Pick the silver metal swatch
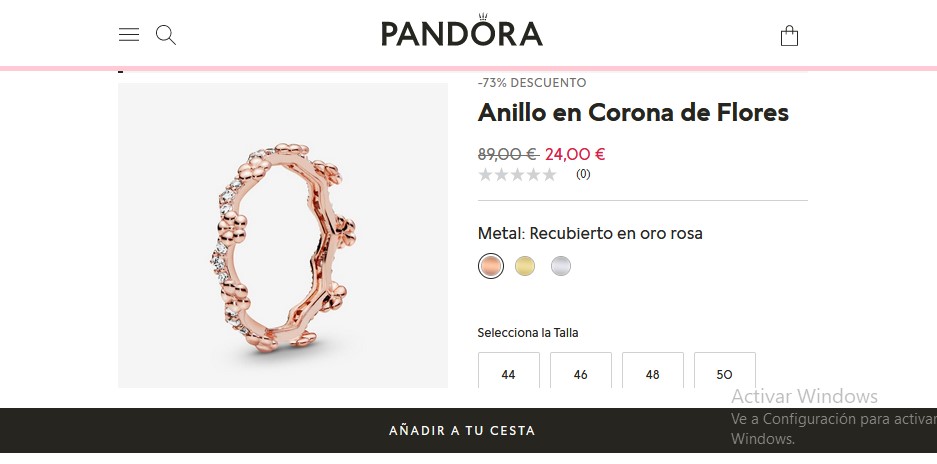The image size is (937, 464). coord(561,266)
